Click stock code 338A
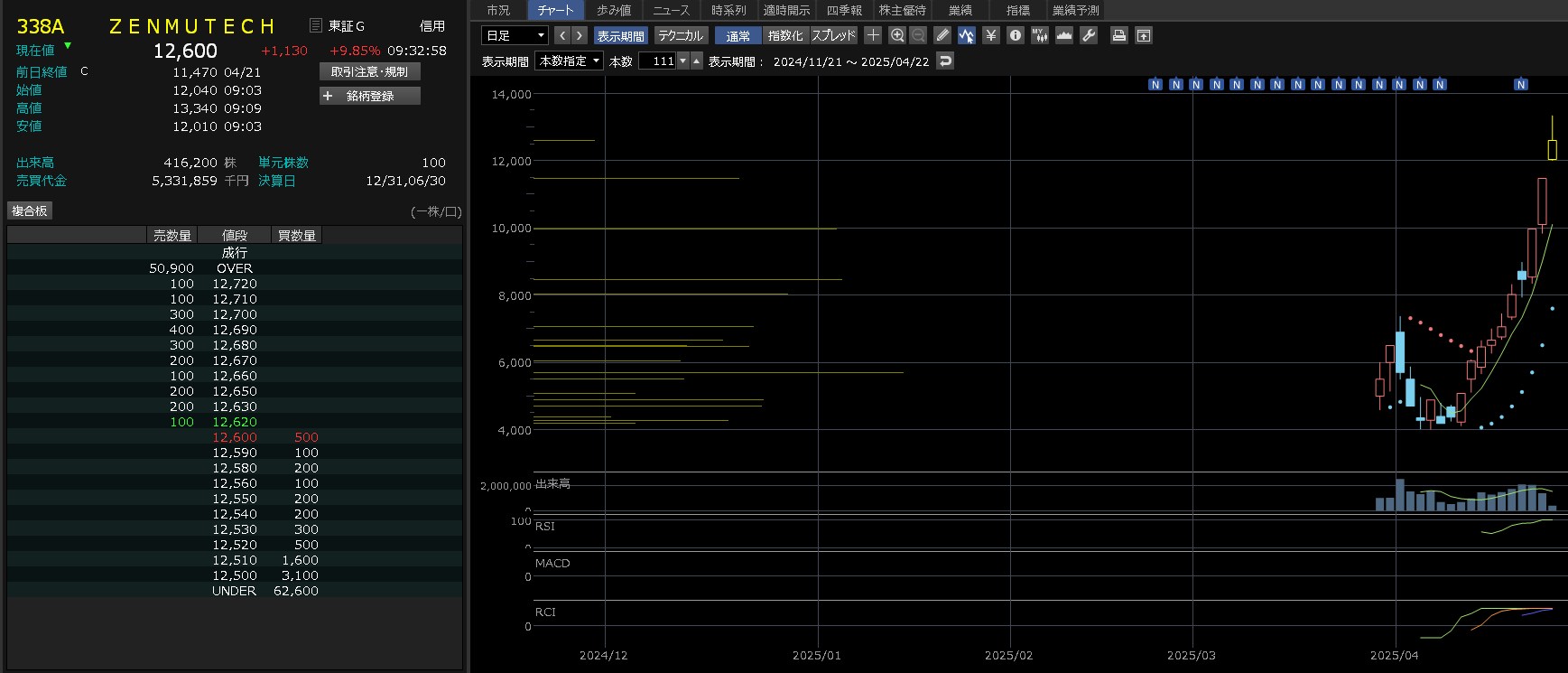 [x=41, y=26]
